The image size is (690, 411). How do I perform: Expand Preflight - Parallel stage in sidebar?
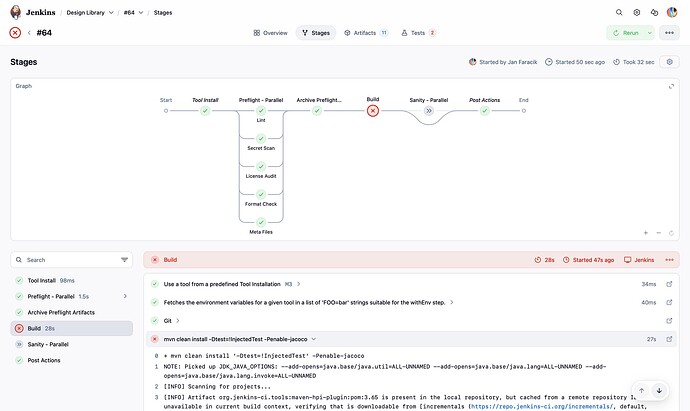[x=125, y=297]
